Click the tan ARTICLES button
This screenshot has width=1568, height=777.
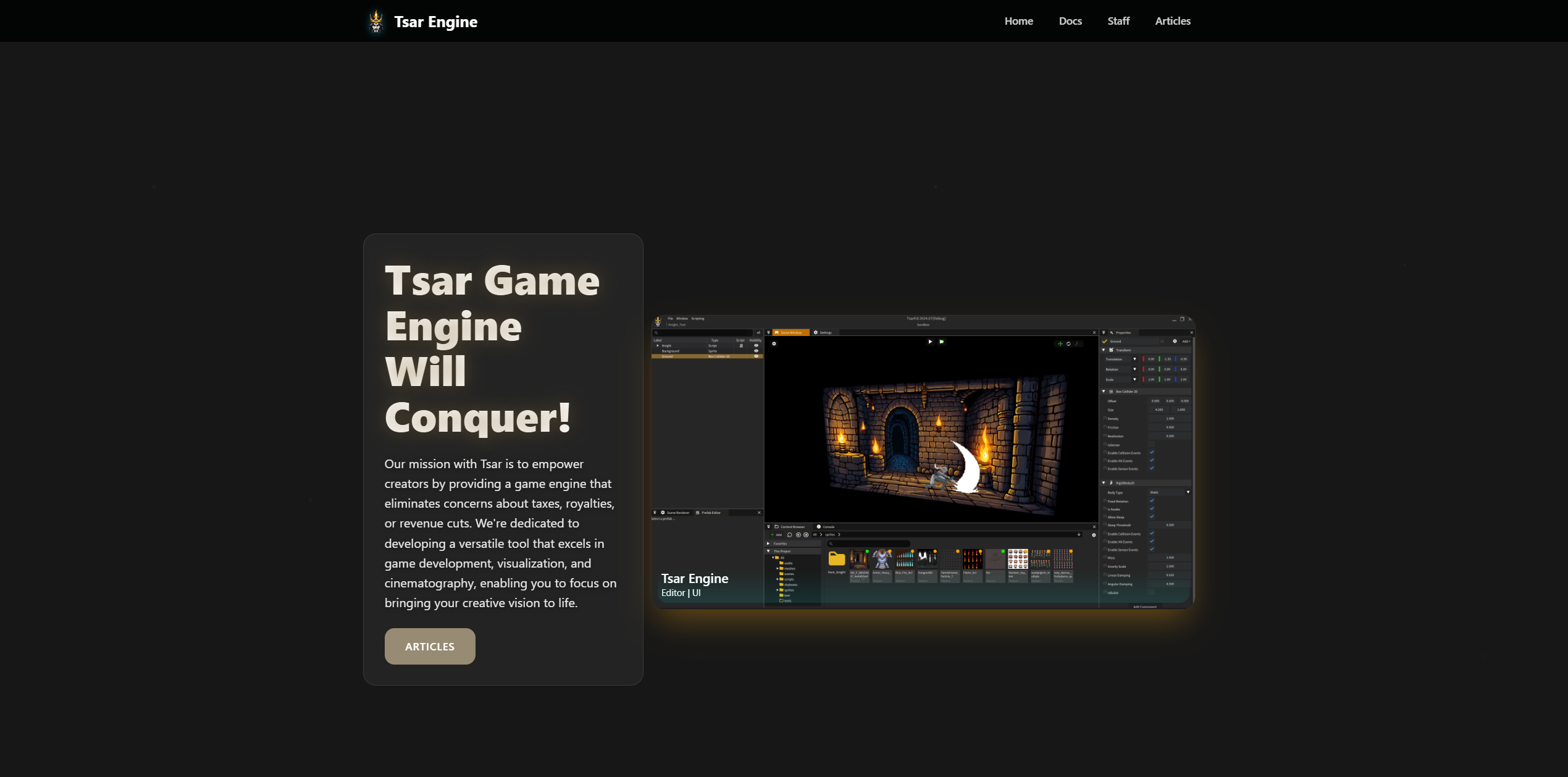(430, 646)
